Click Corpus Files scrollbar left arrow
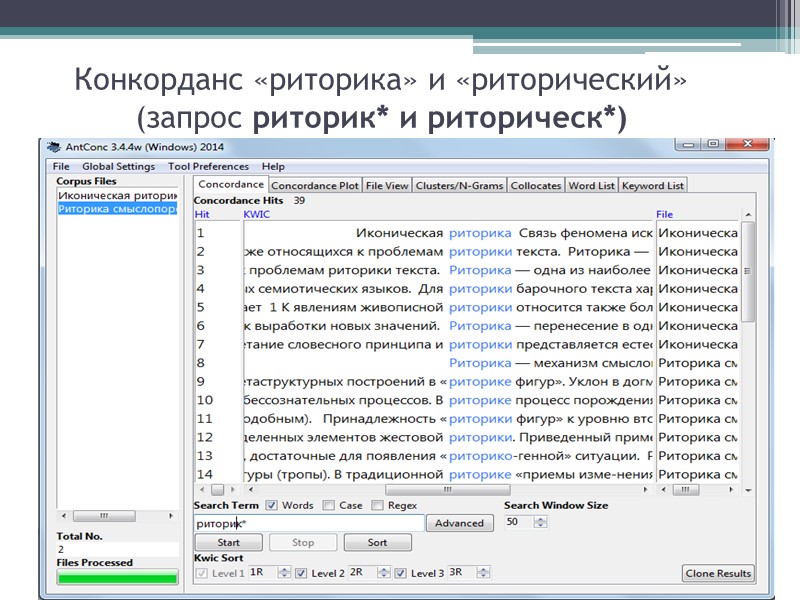This screenshot has width=800, height=600. coord(64,516)
